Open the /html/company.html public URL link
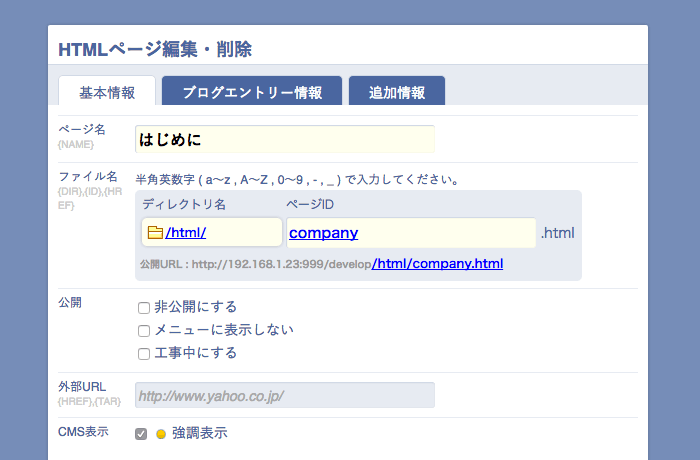The image size is (700, 460). tap(437, 264)
